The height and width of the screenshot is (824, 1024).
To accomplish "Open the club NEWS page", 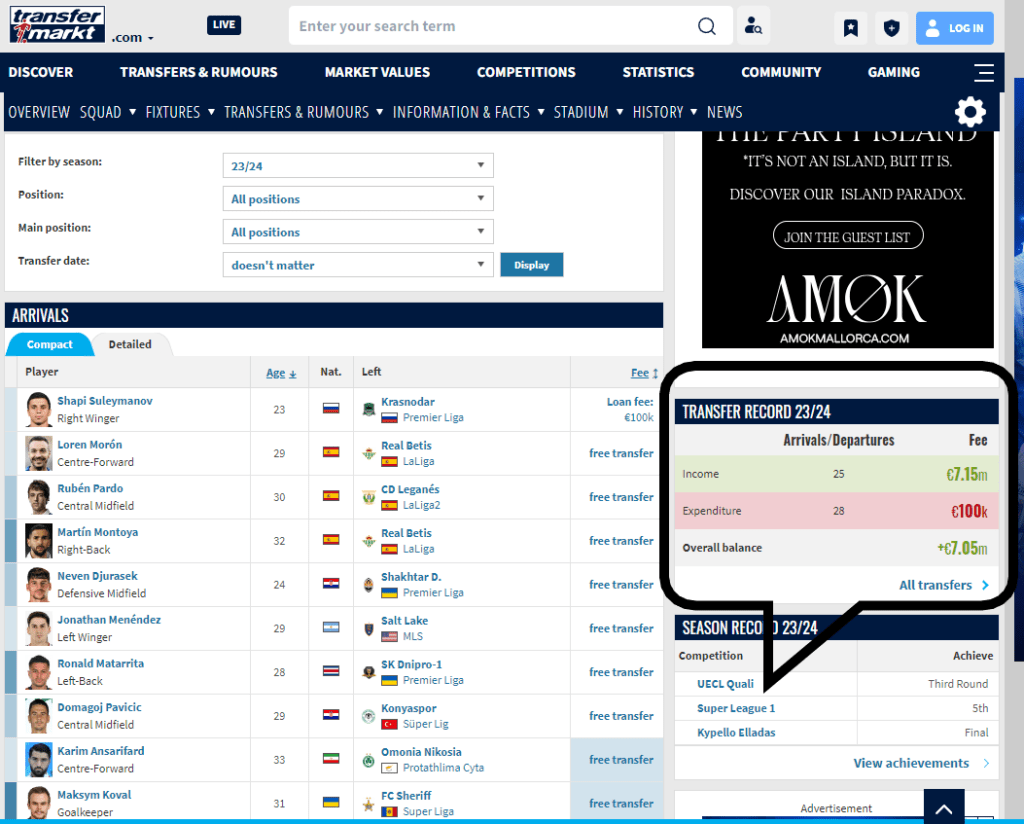I will pyautogui.click(x=724, y=112).
